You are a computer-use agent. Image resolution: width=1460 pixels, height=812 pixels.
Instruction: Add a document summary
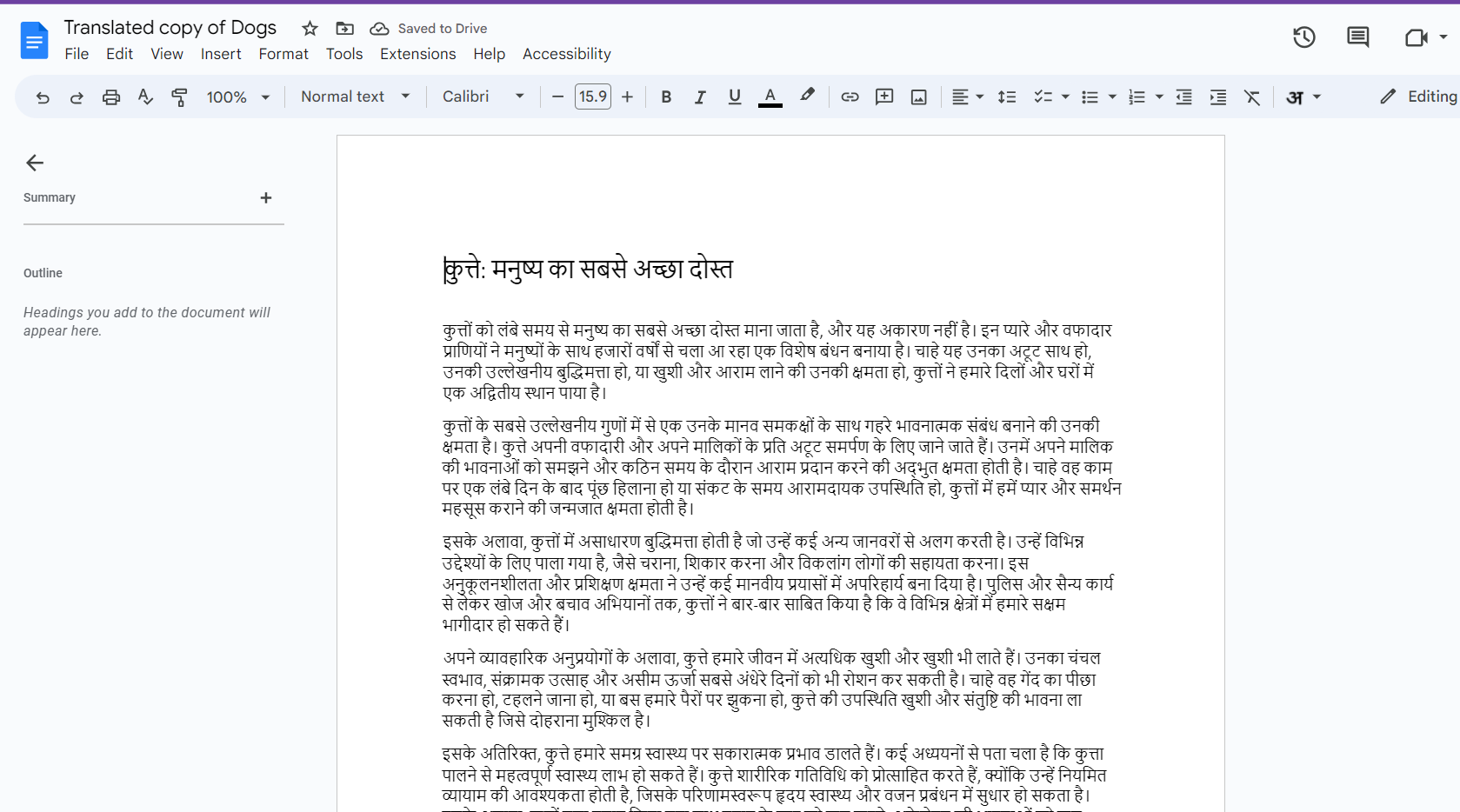[266, 198]
